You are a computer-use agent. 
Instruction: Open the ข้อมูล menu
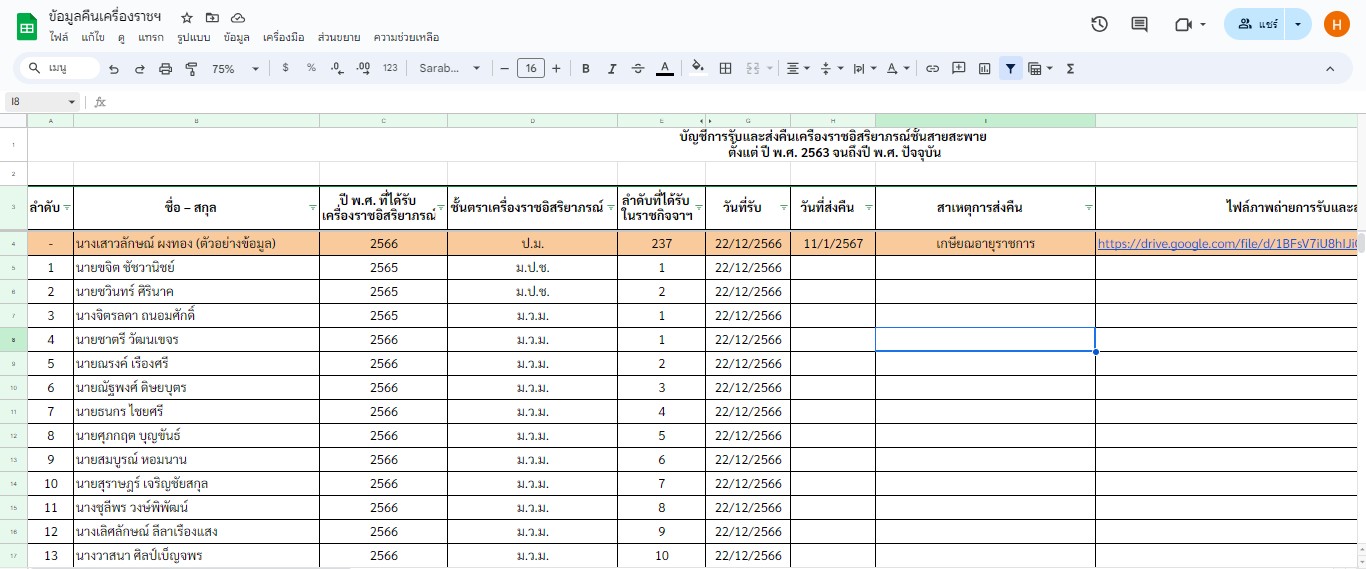tap(237, 38)
